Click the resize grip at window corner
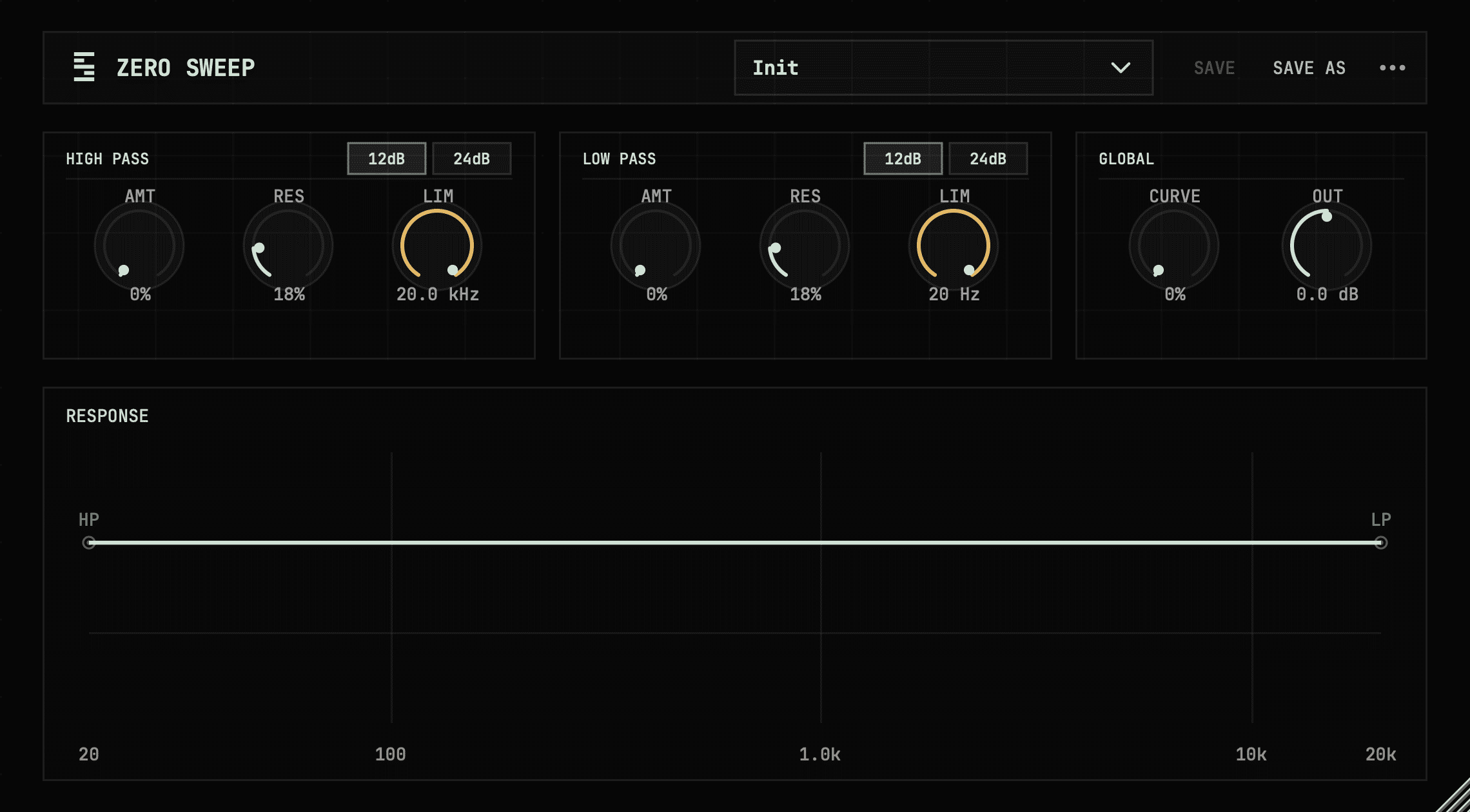Viewport: 1470px width, 812px height. click(1454, 796)
